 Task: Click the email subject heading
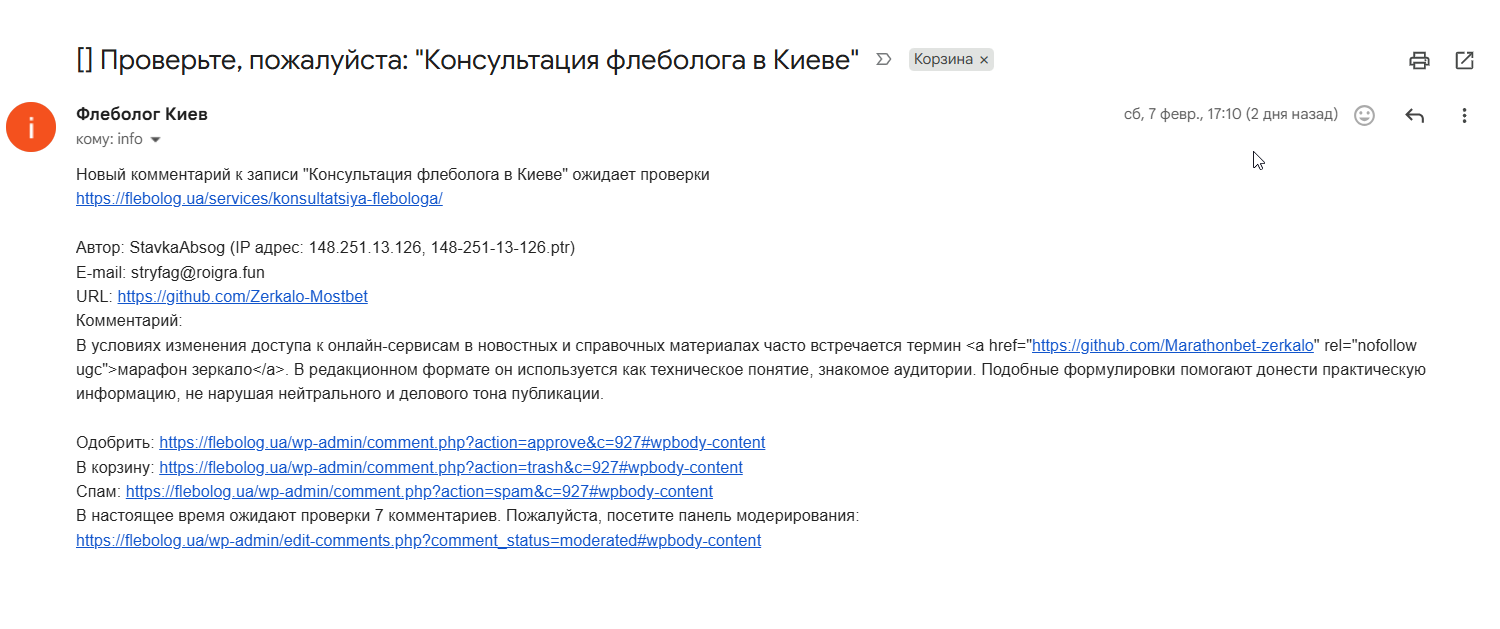pyautogui.click(x=467, y=60)
